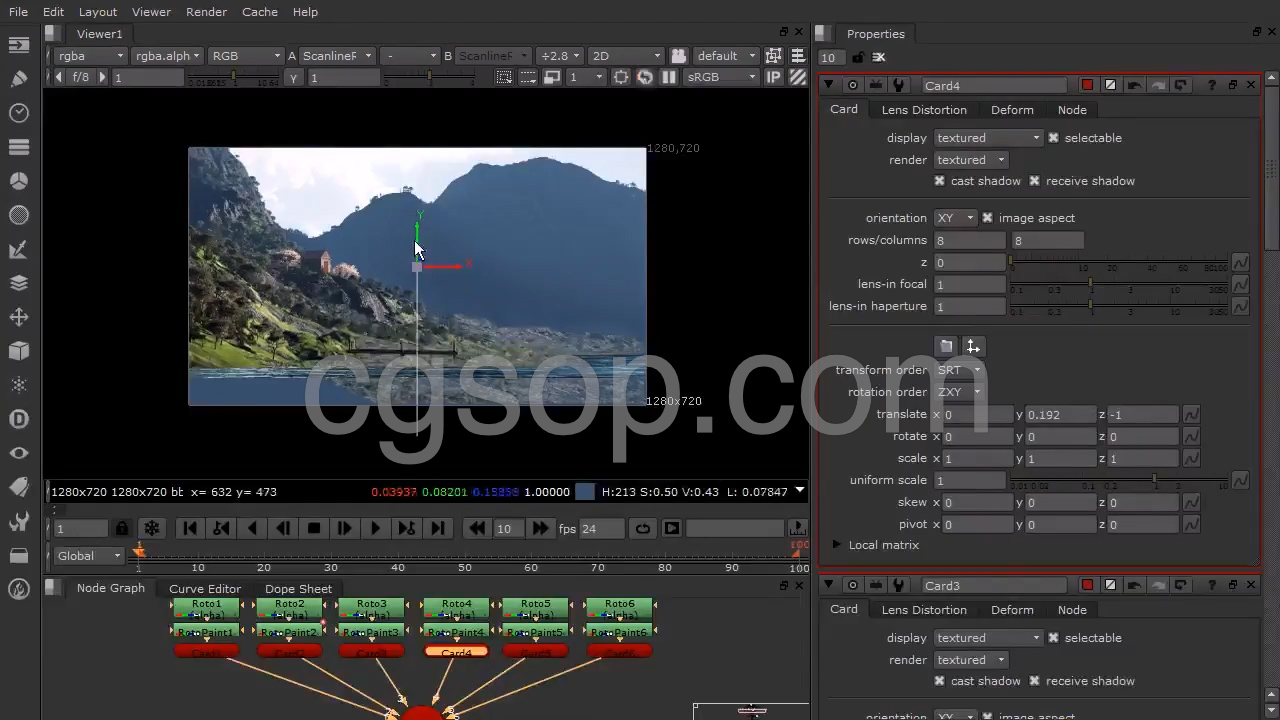This screenshot has height=720, width=1280.
Task: Toggle the selectable checkbox for Card3
Action: (1053, 638)
